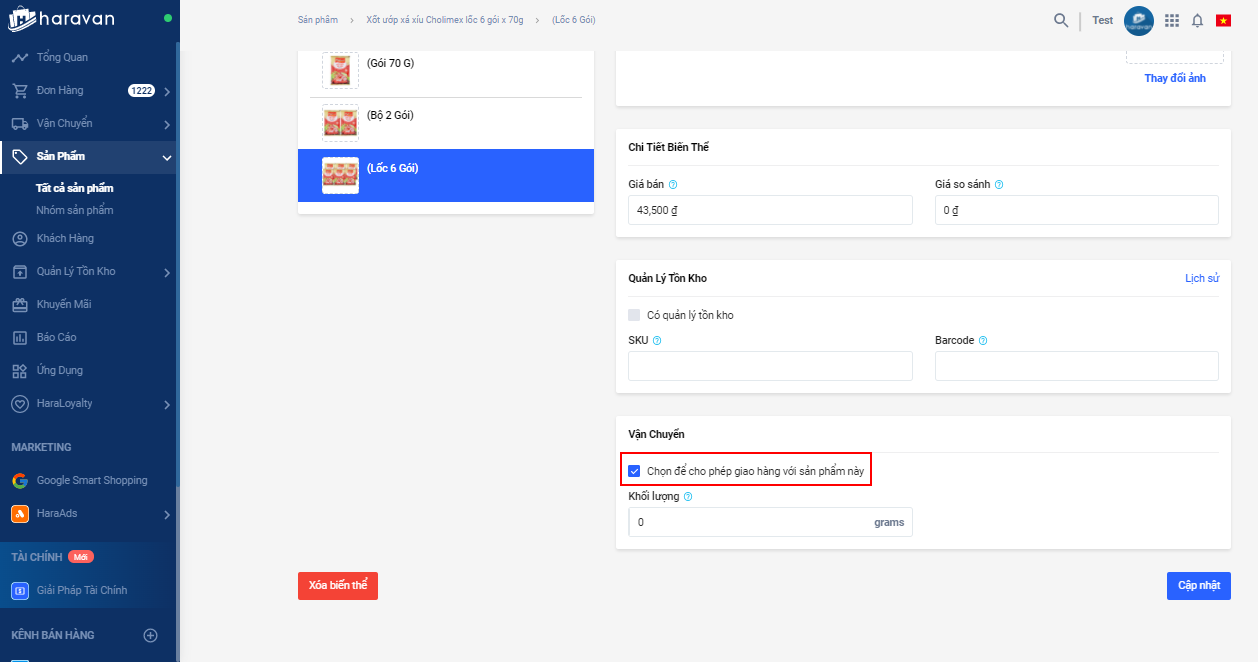Open the Lịch sử inventory link

pyautogui.click(x=1201, y=278)
